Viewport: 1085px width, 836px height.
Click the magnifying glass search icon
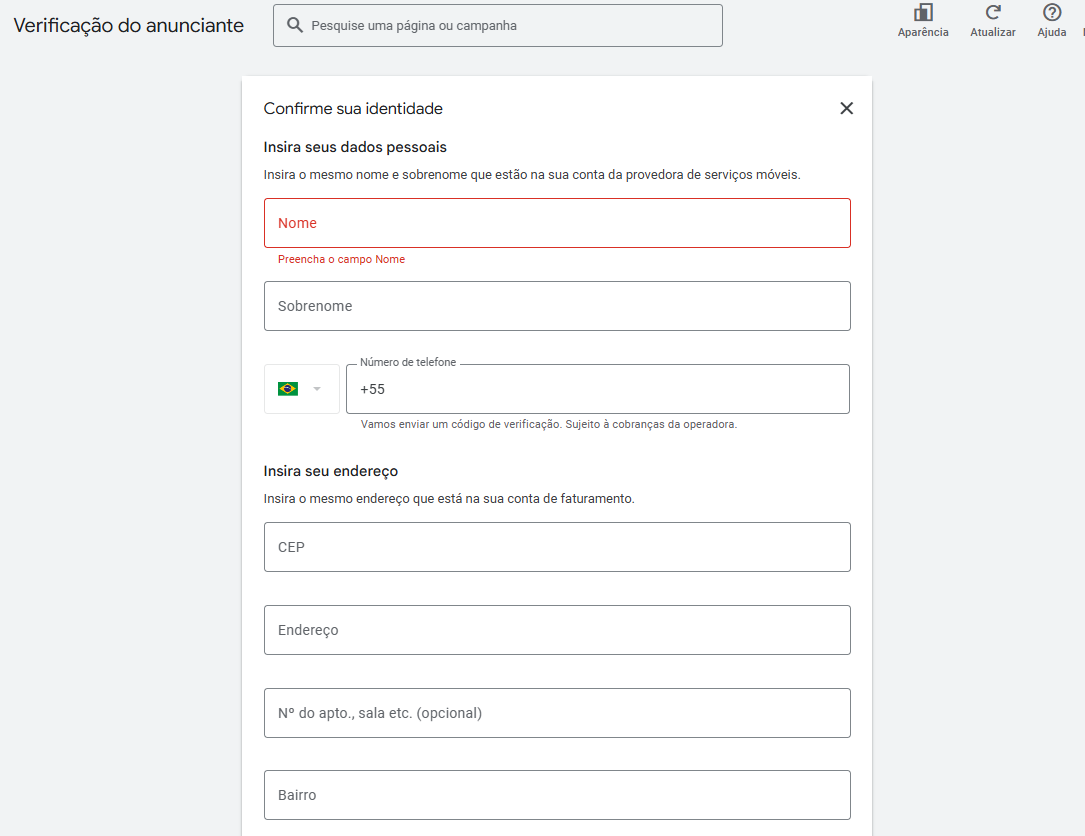(295, 26)
